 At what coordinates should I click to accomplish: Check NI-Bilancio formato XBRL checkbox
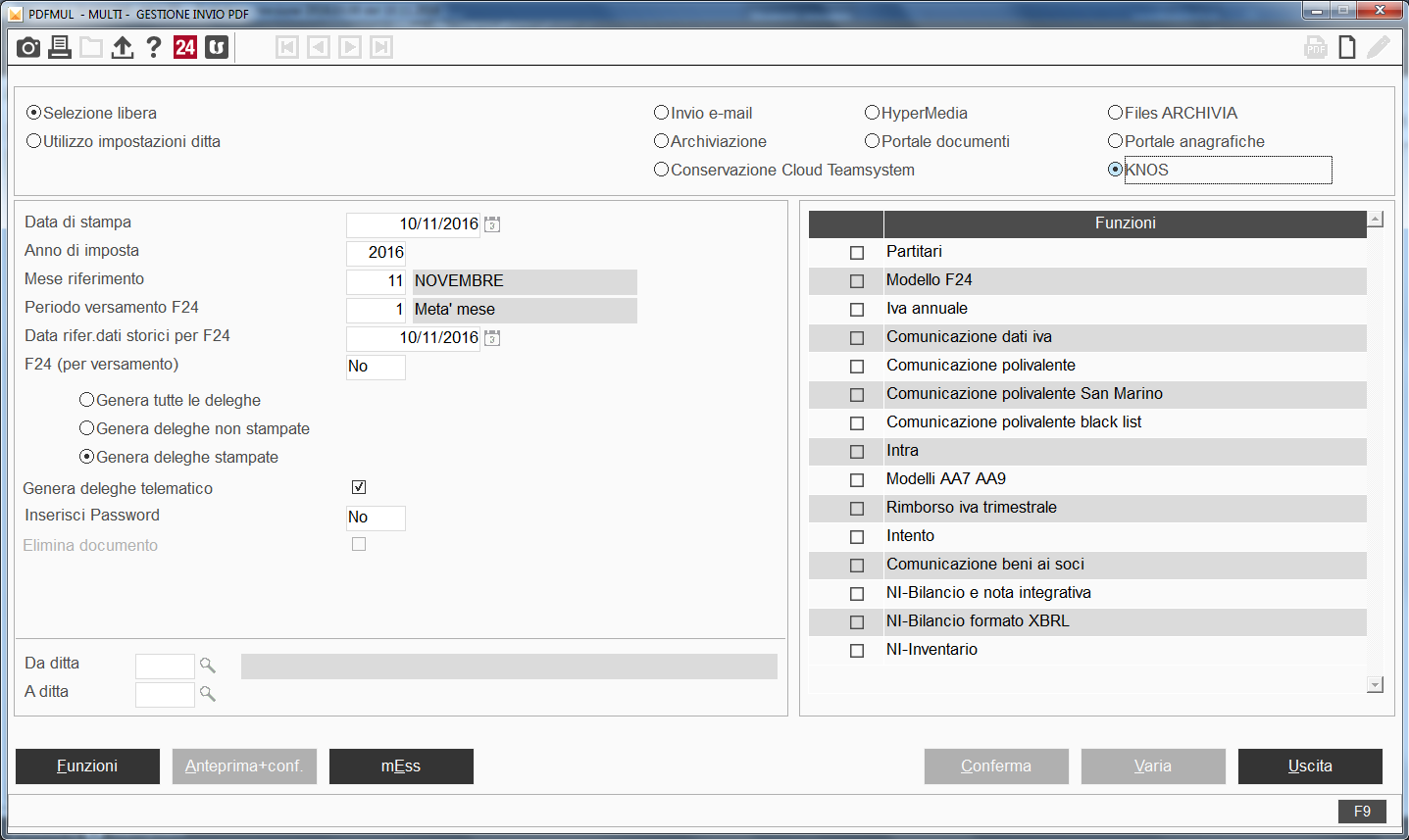[x=857, y=622]
